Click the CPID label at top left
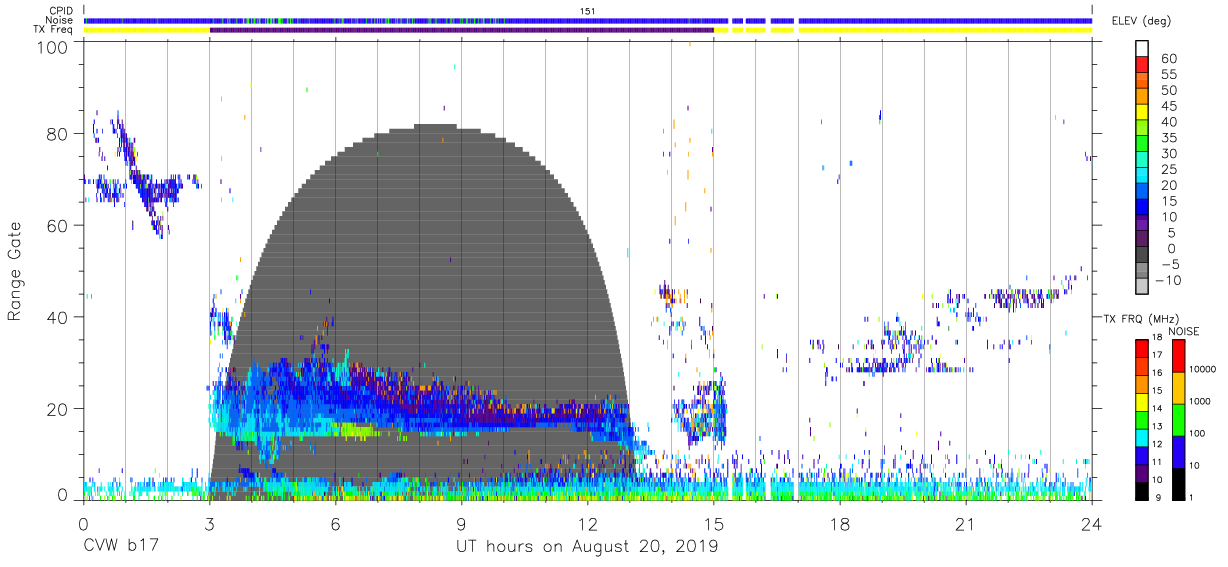Image resolution: width=1228 pixels, height=567 pixels. 62,10
